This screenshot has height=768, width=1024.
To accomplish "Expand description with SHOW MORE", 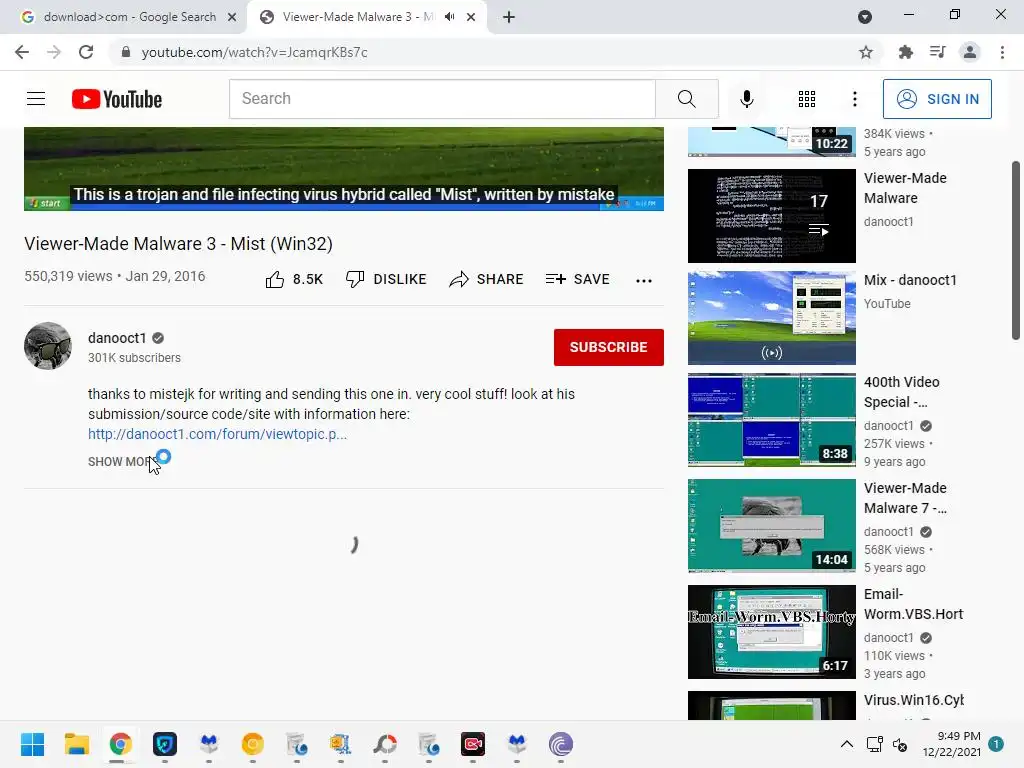I will [x=122, y=462].
